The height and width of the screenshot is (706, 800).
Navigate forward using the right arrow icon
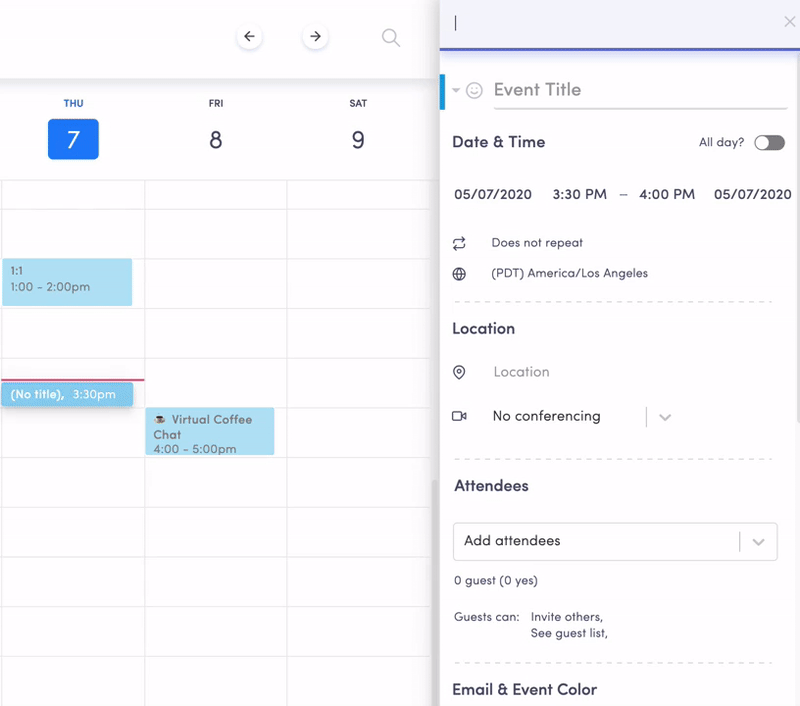(x=315, y=36)
